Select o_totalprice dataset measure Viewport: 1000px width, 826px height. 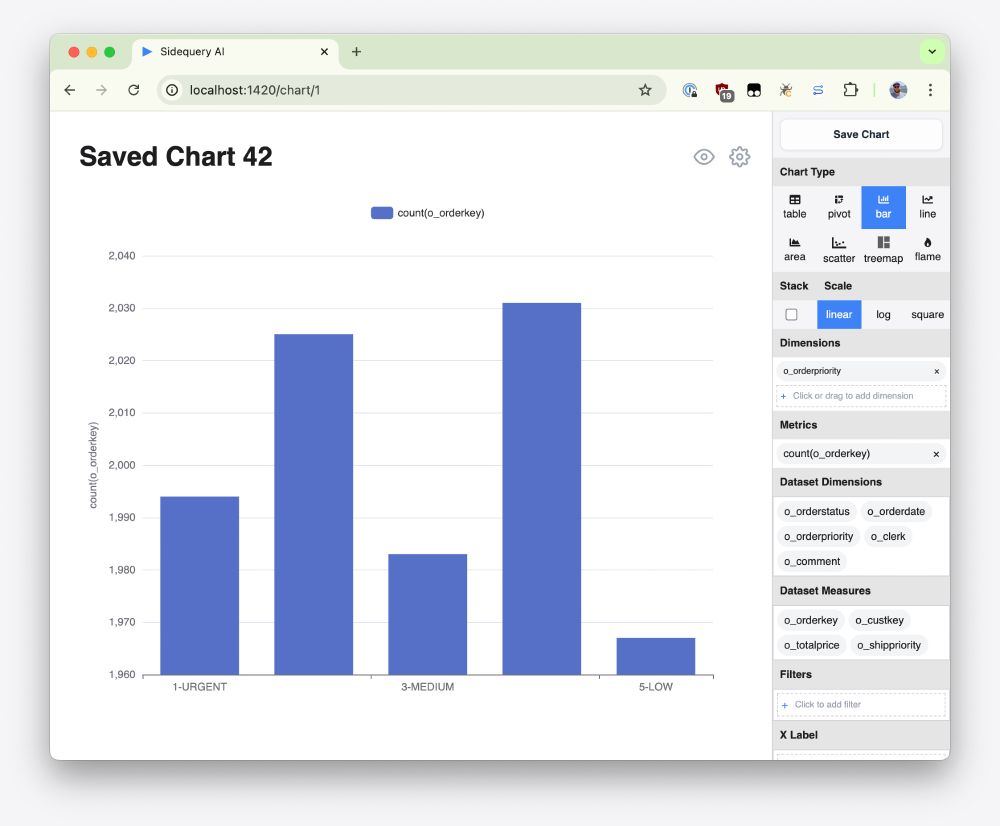(811, 645)
